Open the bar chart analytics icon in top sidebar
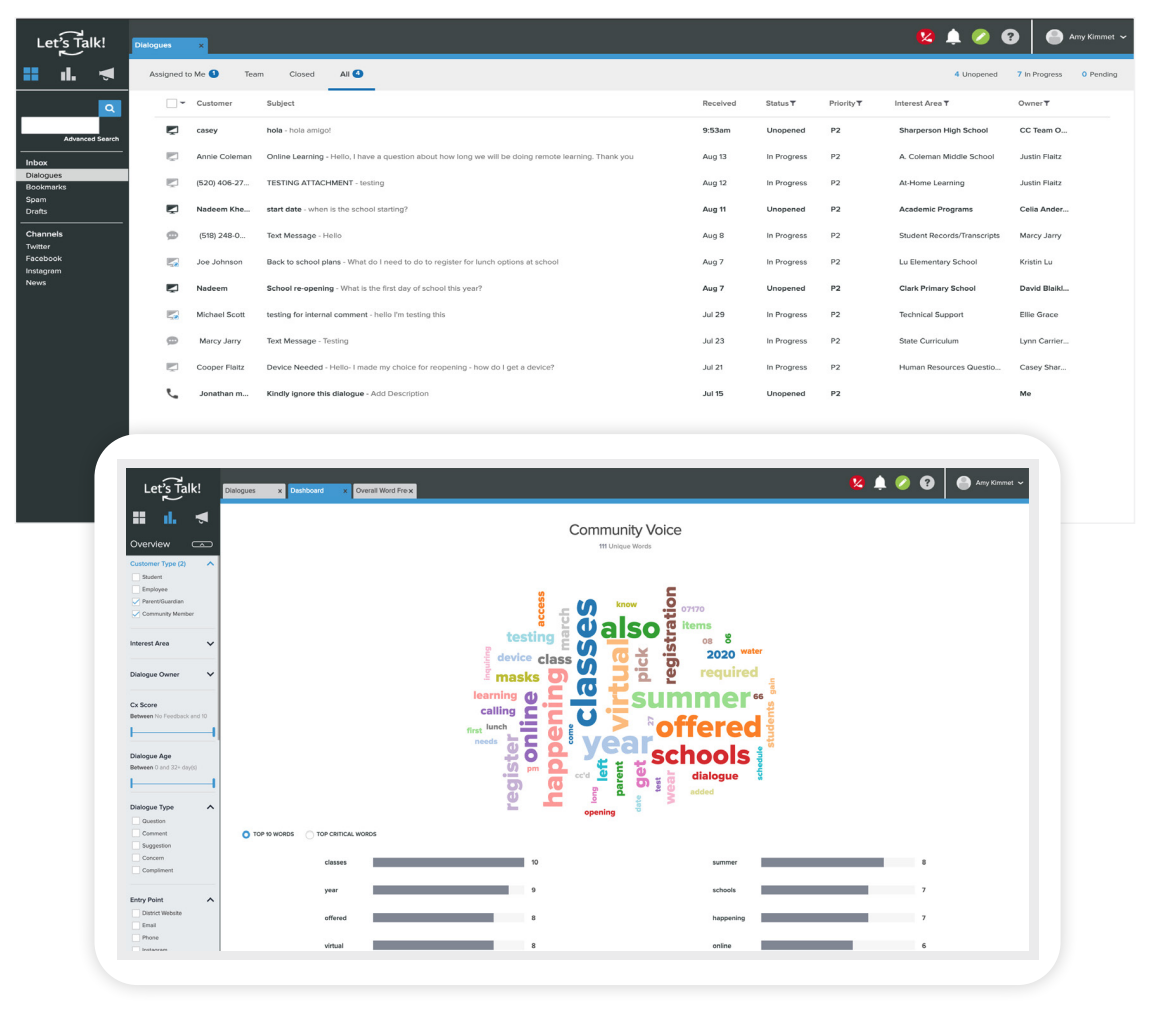1150x1012 pixels. click(x=68, y=74)
